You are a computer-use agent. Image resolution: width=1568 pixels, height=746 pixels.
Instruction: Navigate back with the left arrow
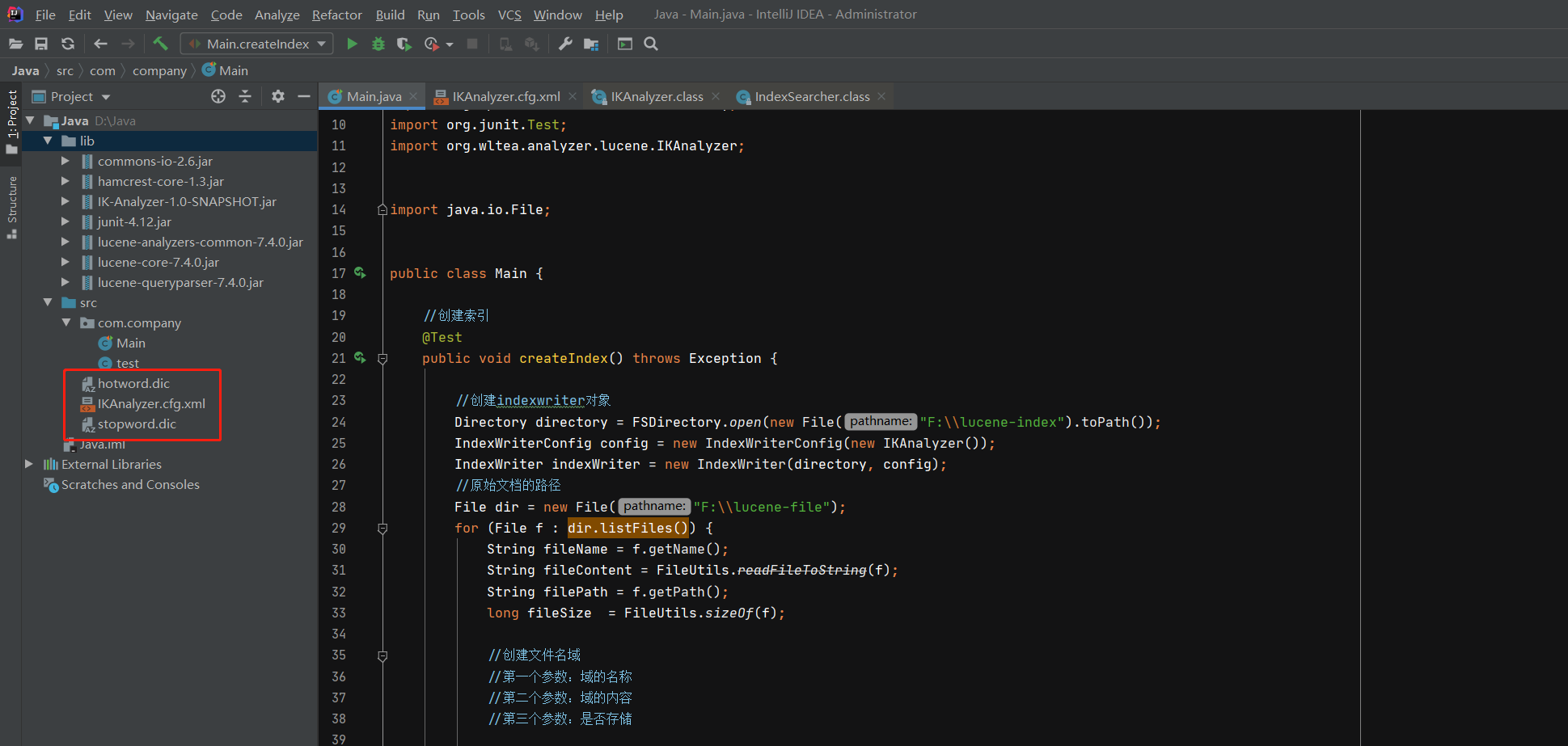101,44
